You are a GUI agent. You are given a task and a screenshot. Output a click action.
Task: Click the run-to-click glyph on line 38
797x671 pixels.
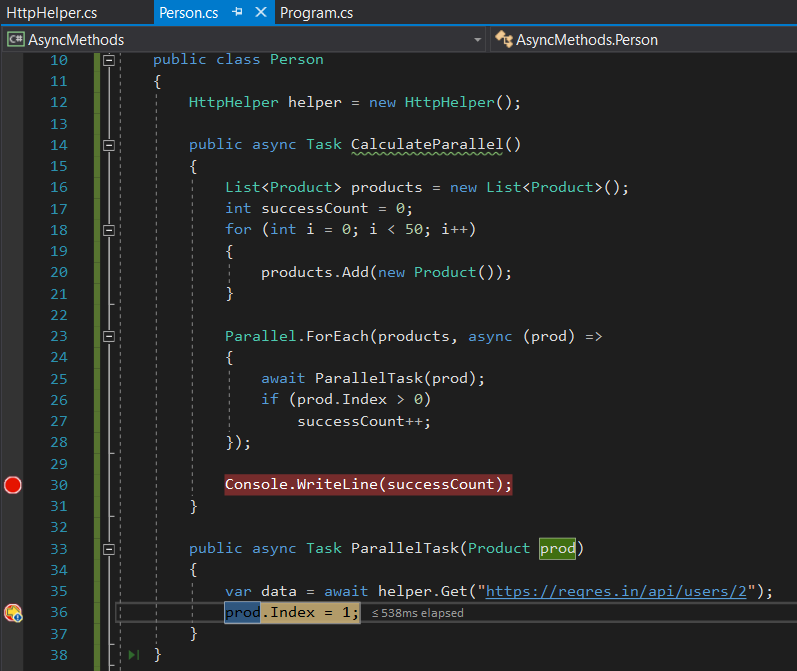tap(134, 655)
